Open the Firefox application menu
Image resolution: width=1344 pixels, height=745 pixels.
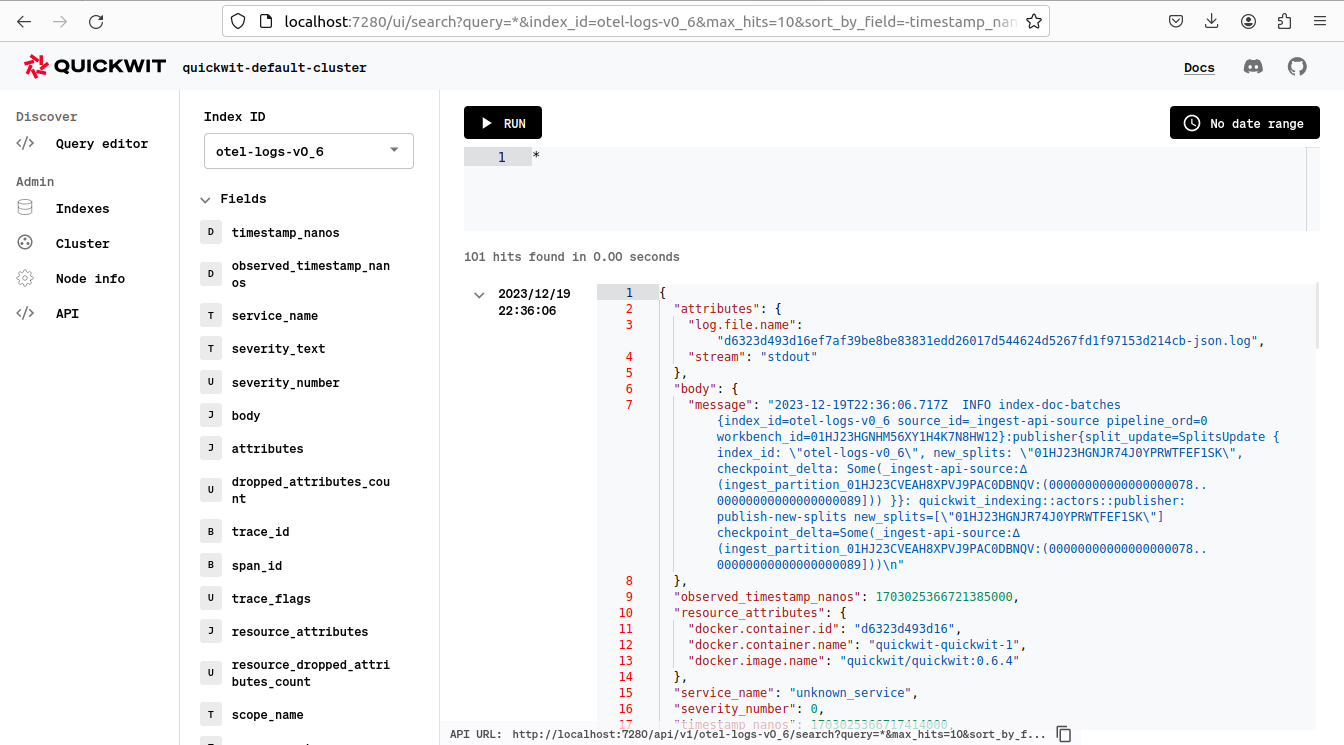[x=1319, y=21]
